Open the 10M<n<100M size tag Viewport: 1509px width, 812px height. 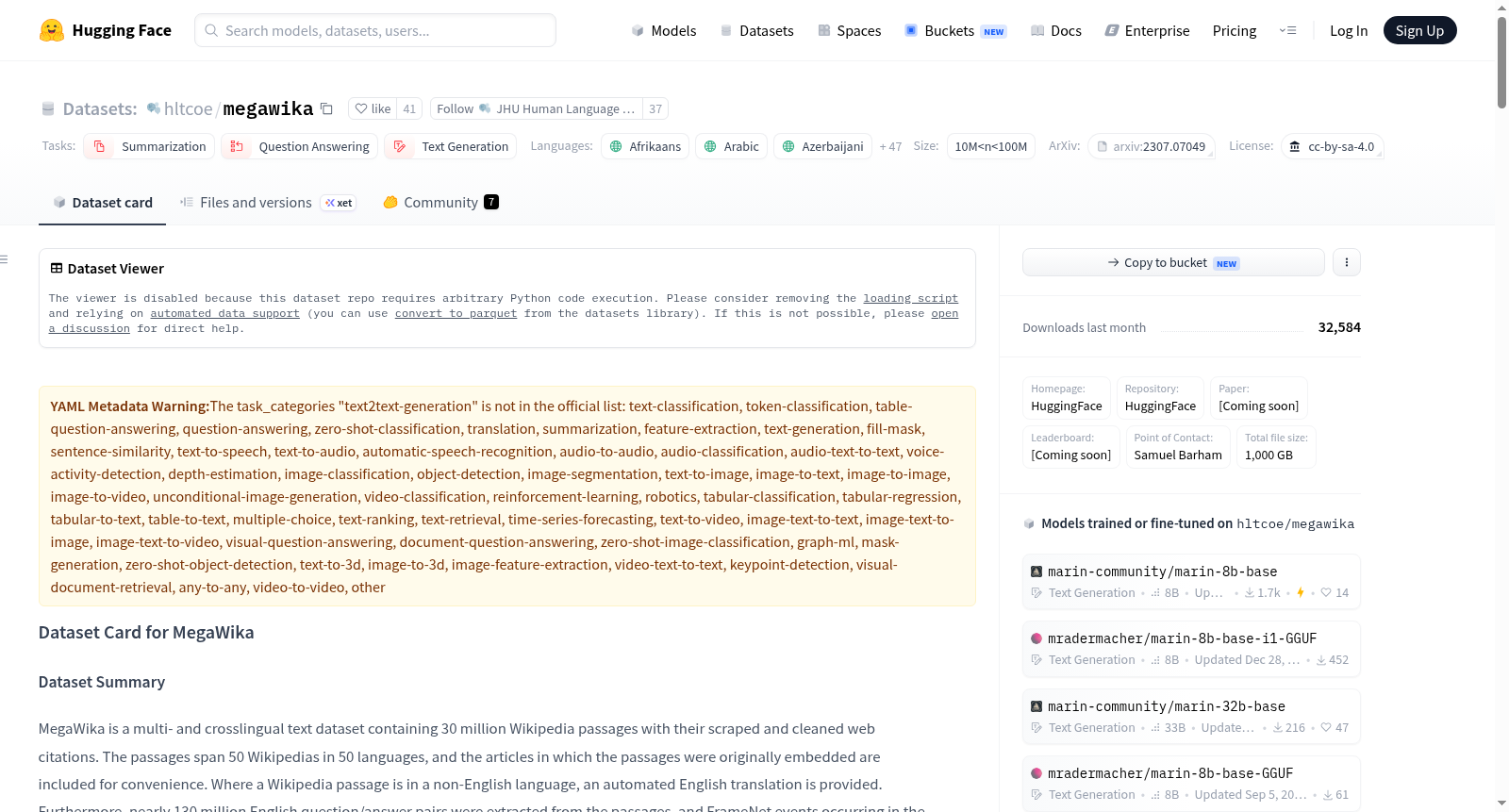click(991, 146)
